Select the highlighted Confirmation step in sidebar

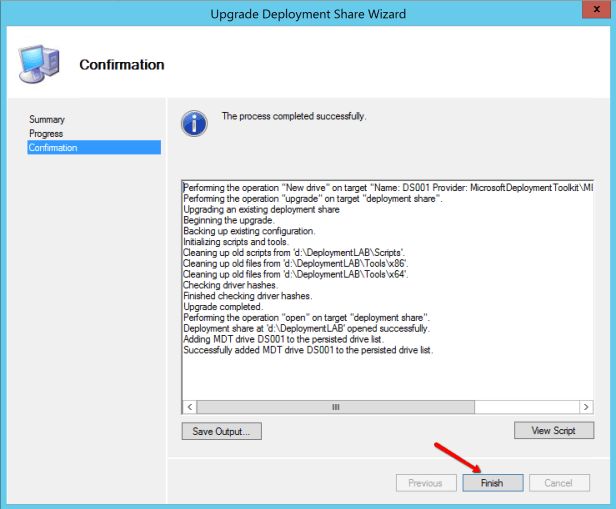click(x=53, y=148)
